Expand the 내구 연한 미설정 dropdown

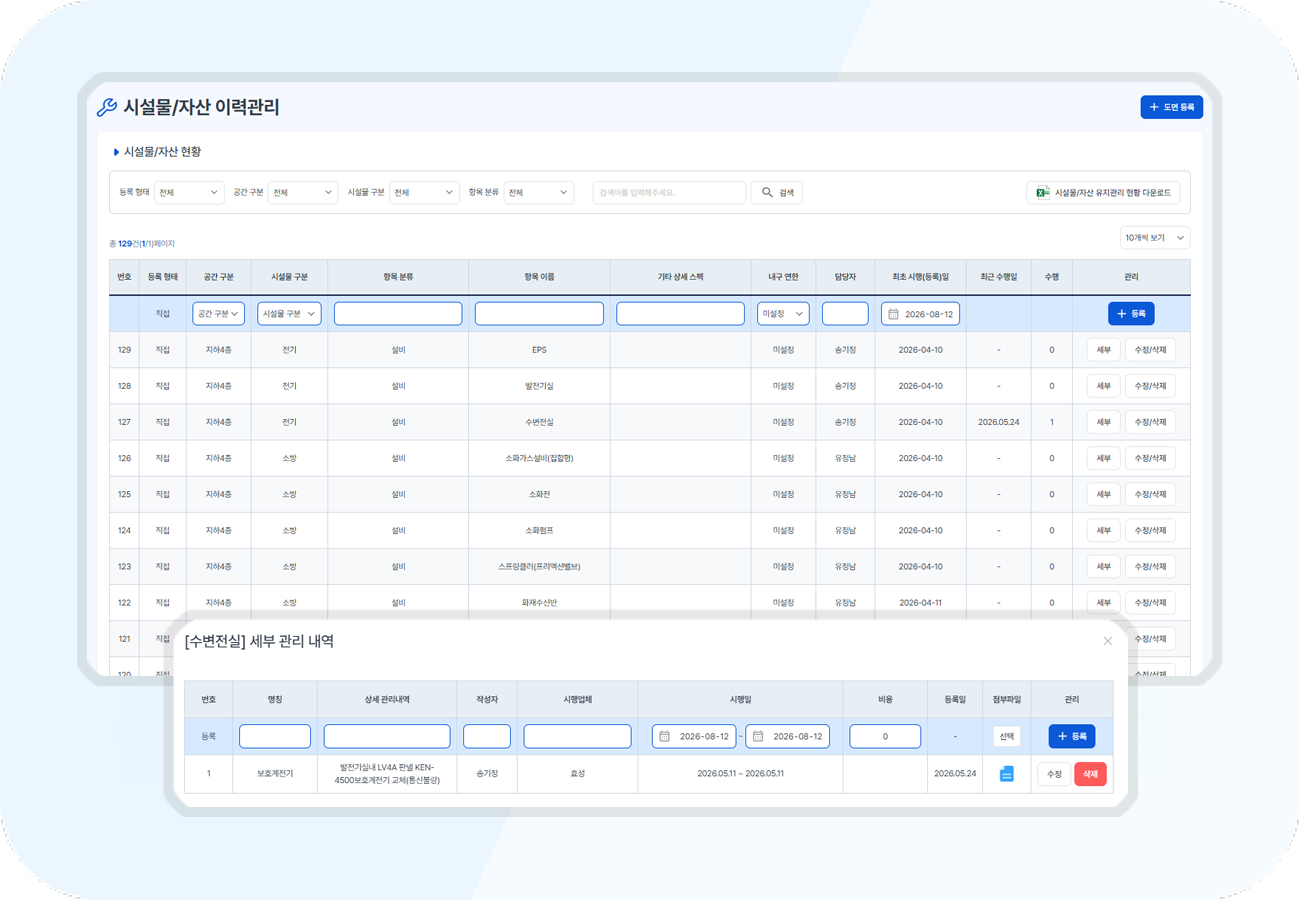[783, 314]
